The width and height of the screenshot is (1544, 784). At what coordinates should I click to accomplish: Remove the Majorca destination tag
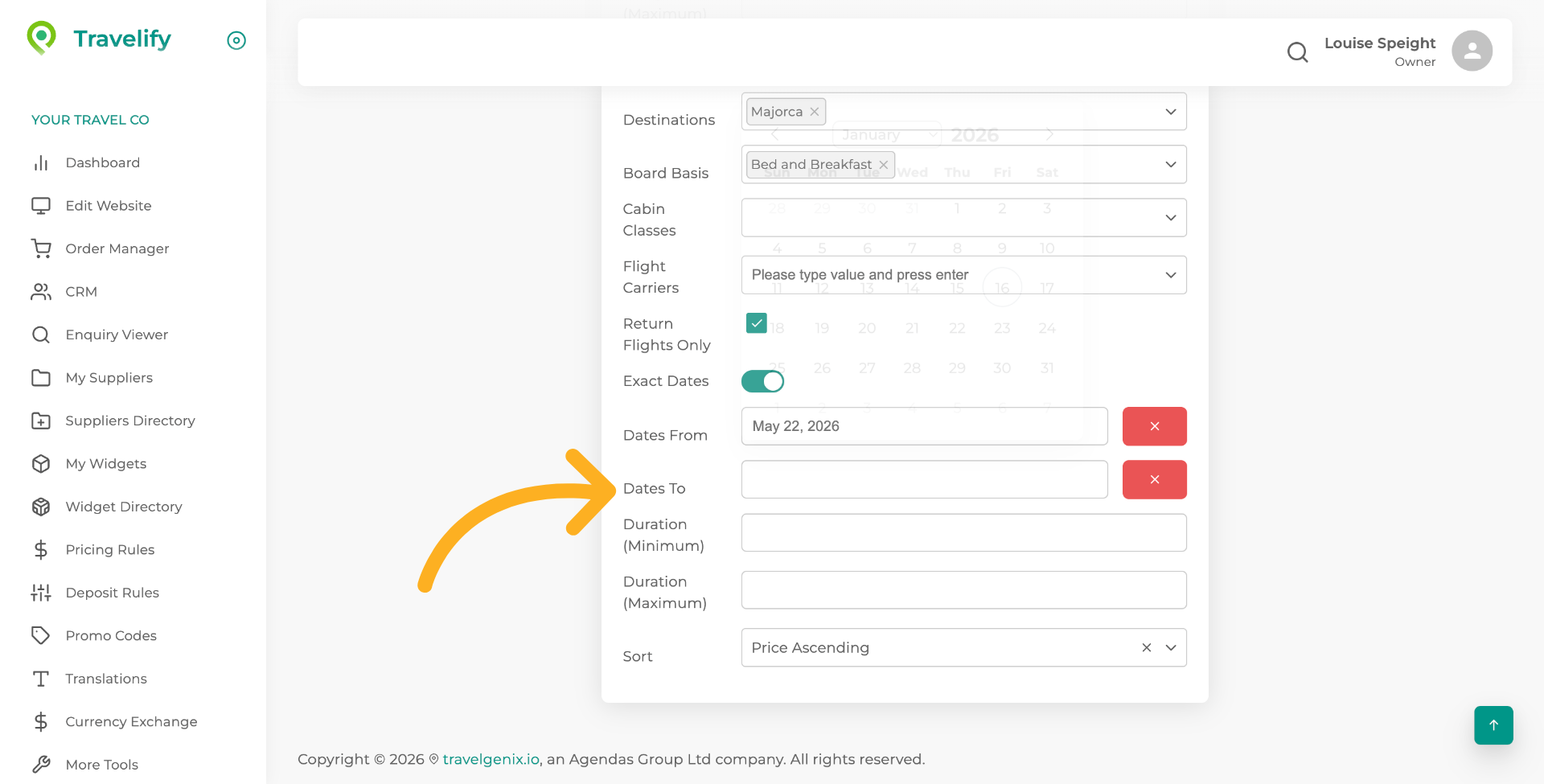coord(815,112)
